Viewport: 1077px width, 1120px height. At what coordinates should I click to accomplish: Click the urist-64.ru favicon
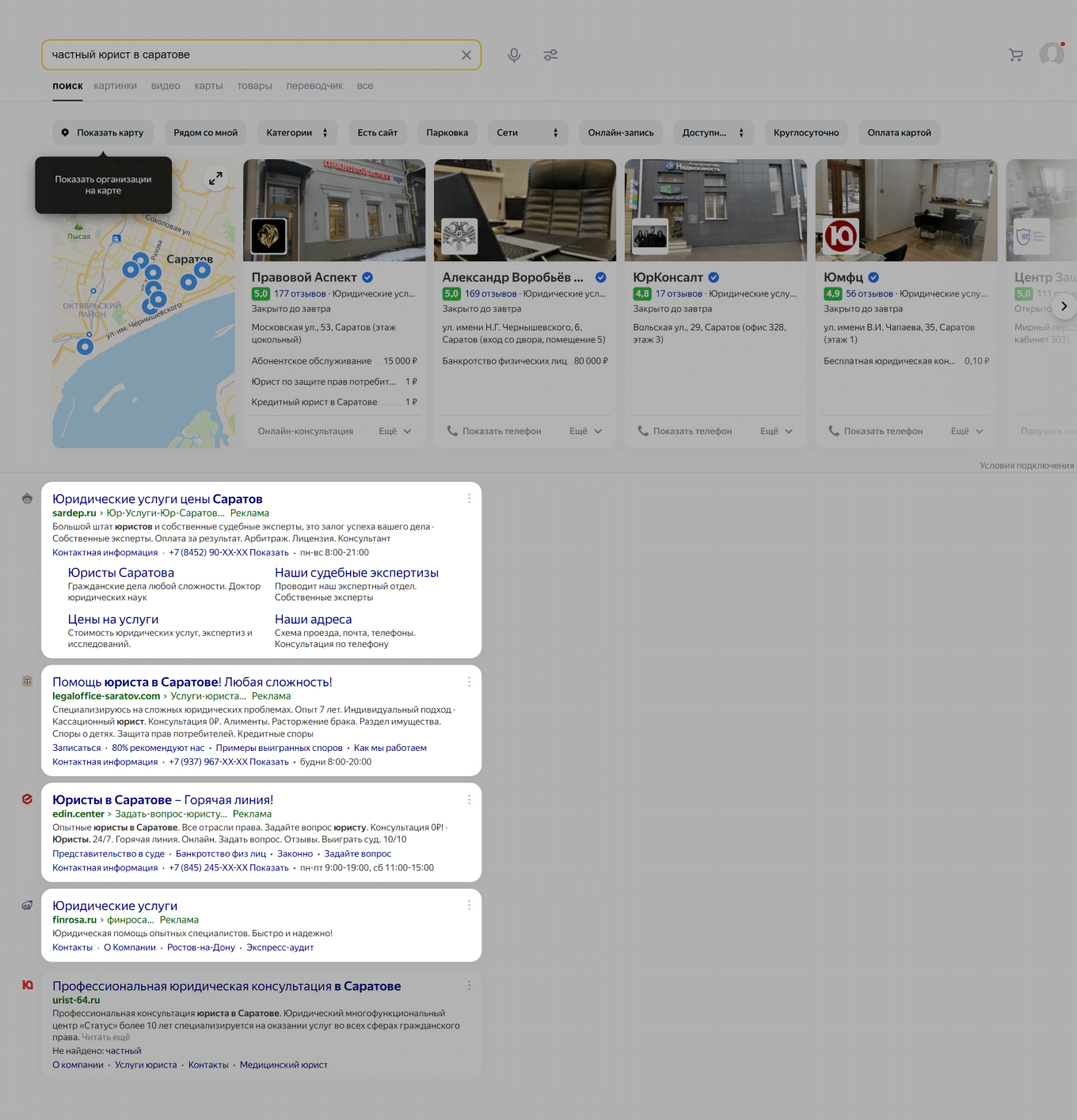[27, 985]
